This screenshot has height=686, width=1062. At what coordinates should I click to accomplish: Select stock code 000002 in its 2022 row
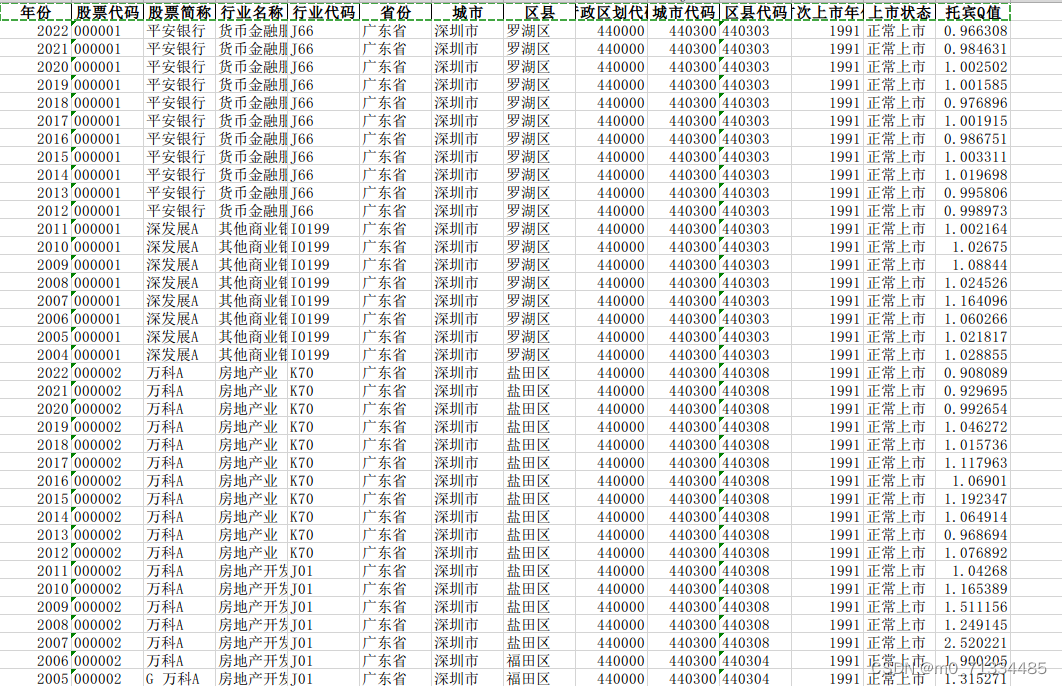pos(107,372)
